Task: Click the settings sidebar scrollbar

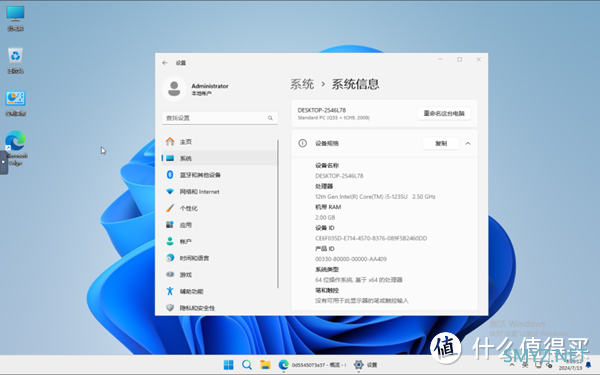Action: [x=278, y=214]
